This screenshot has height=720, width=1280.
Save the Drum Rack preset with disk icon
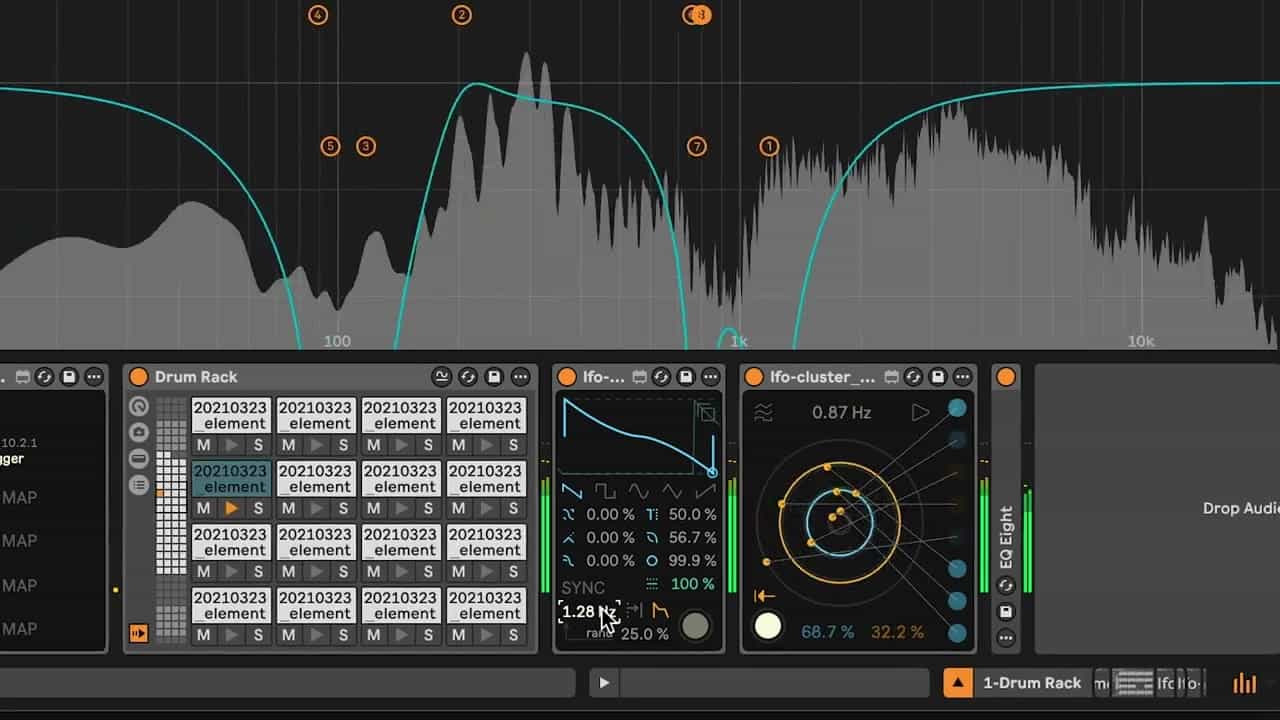coord(494,377)
